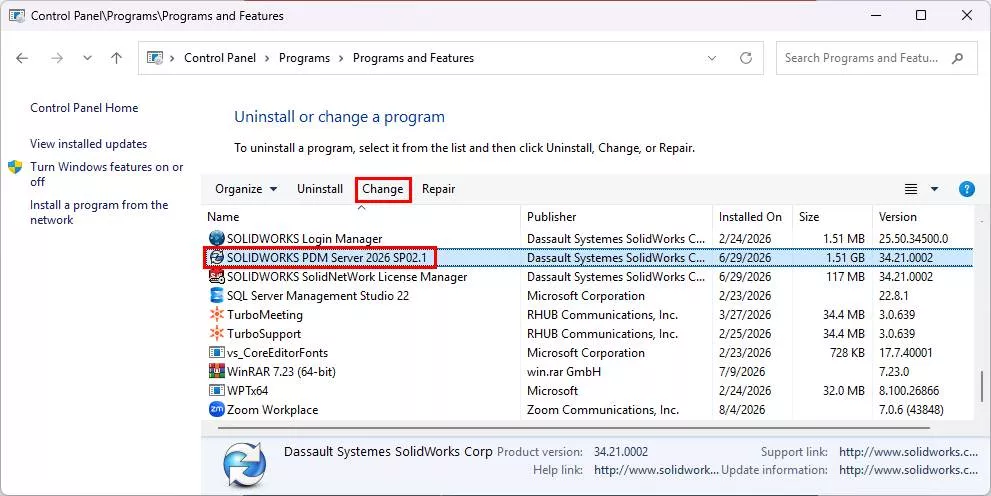Sort by the Installed On column

[750, 217]
